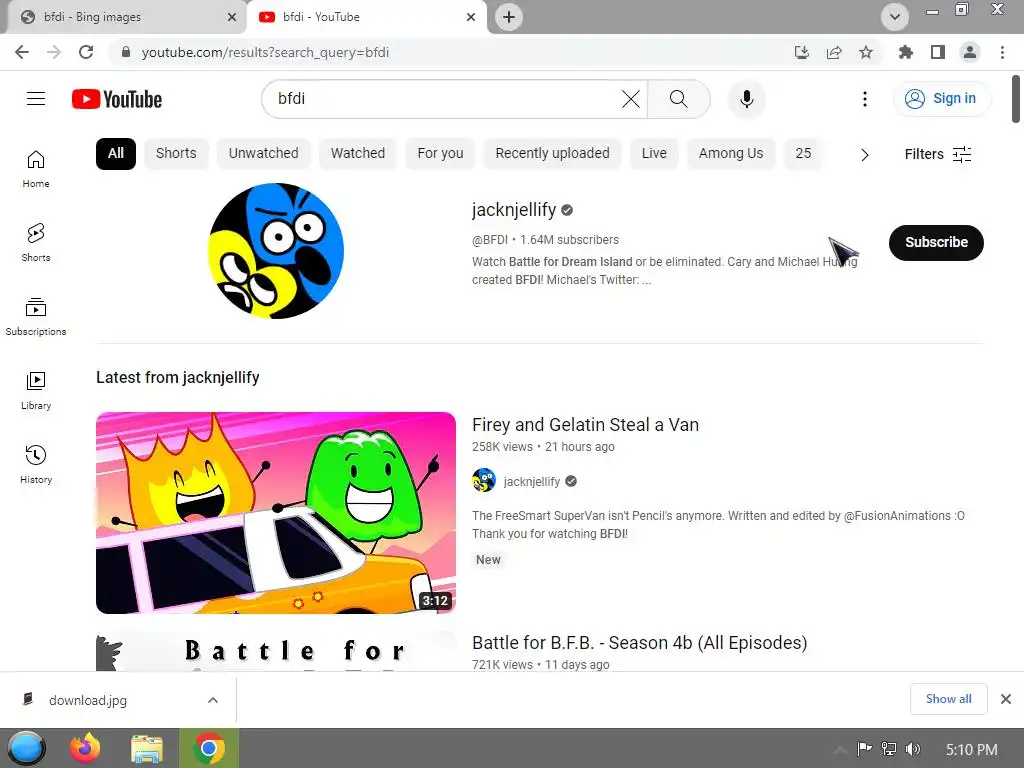The image size is (1024, 768).
Task: Select the All filter chip
Action: point(116,154)
